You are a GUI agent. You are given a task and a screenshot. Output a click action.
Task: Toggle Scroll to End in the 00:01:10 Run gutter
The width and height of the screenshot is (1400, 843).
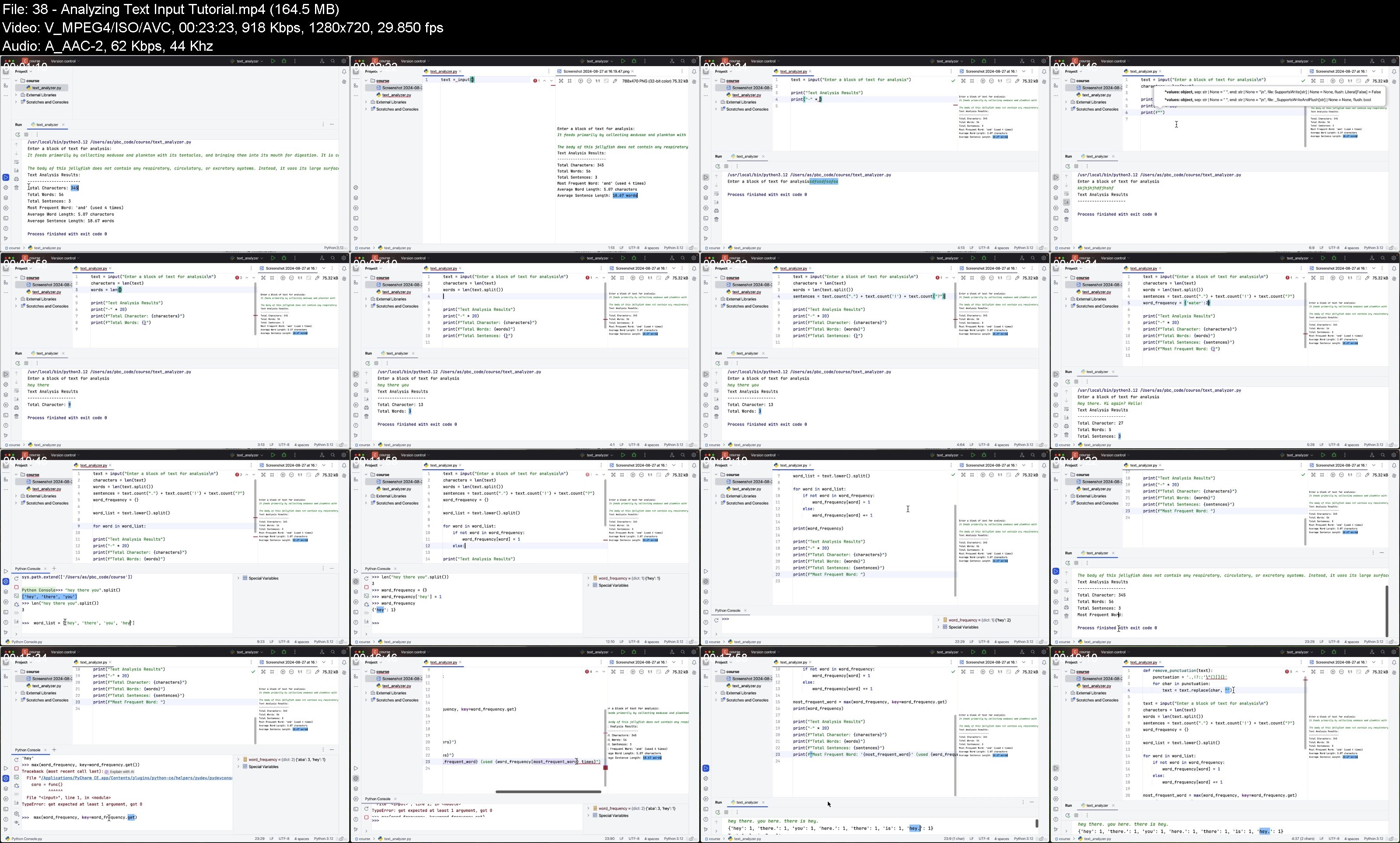(17, 170)
